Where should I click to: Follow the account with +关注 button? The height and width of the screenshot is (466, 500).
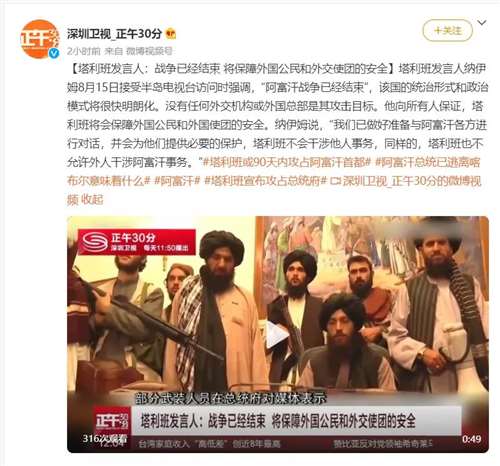pyautogui.click(x=447, y=31)
